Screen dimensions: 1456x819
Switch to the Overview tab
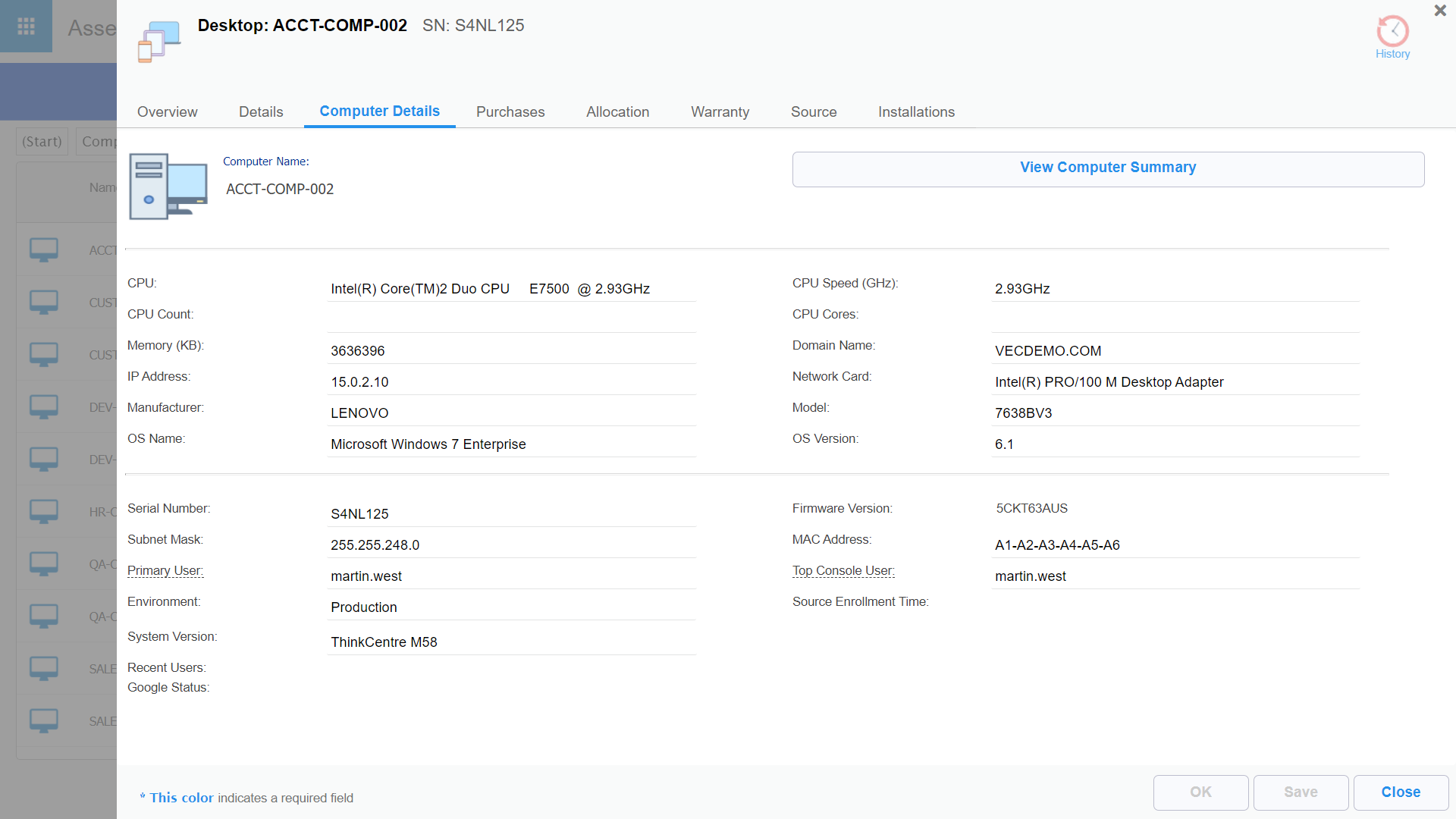167,111
